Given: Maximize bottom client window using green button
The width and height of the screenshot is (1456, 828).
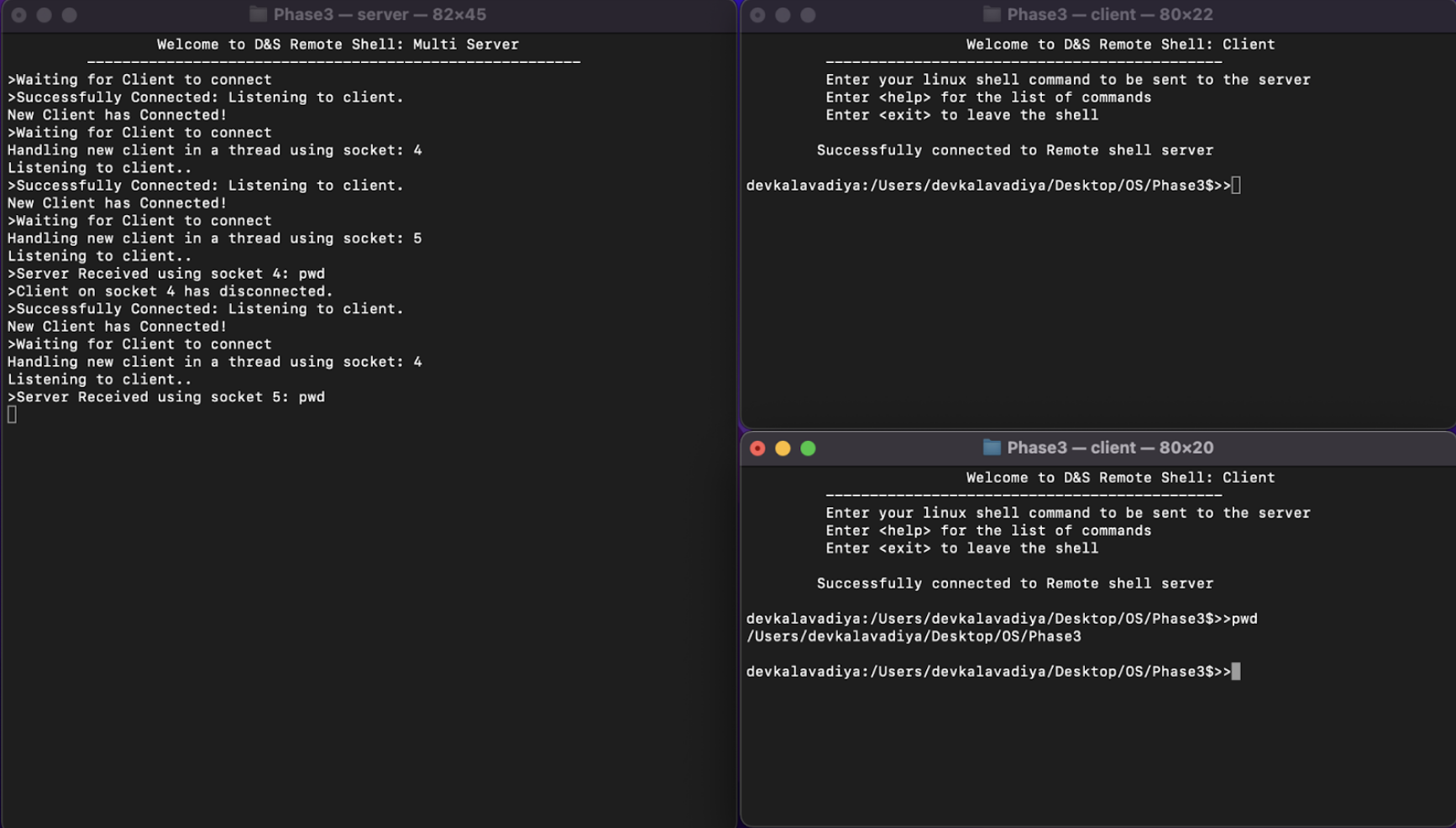Looking at the screenshot, I should (x=808, y=448).
